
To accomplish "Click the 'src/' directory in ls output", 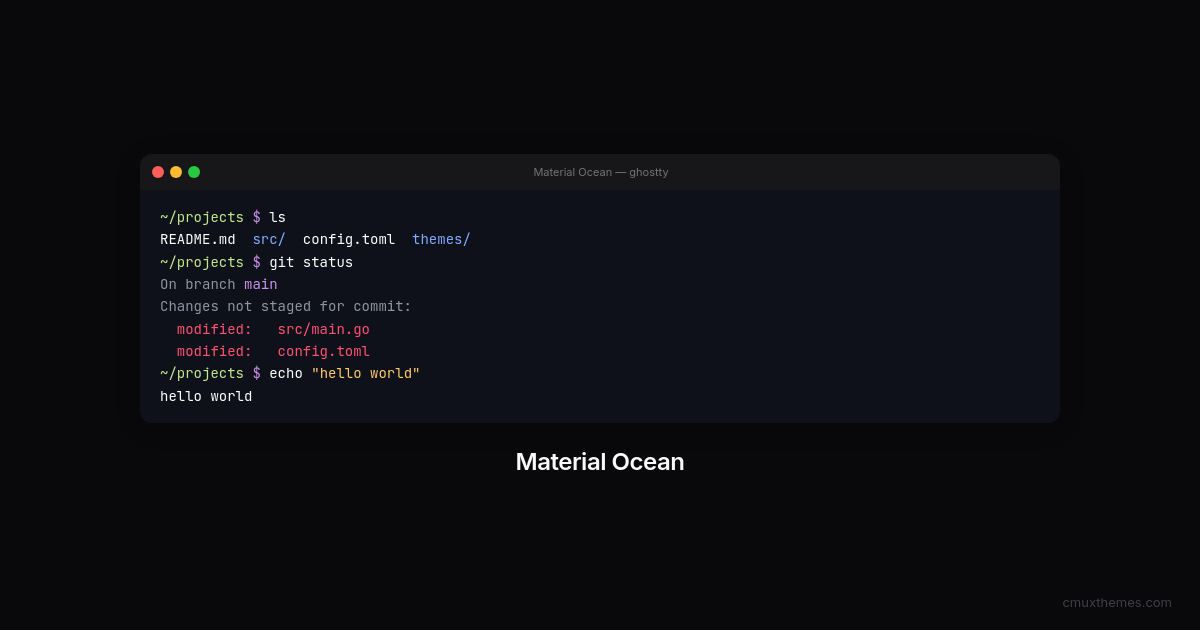I will pyautogui.click(x=269, y=239).
